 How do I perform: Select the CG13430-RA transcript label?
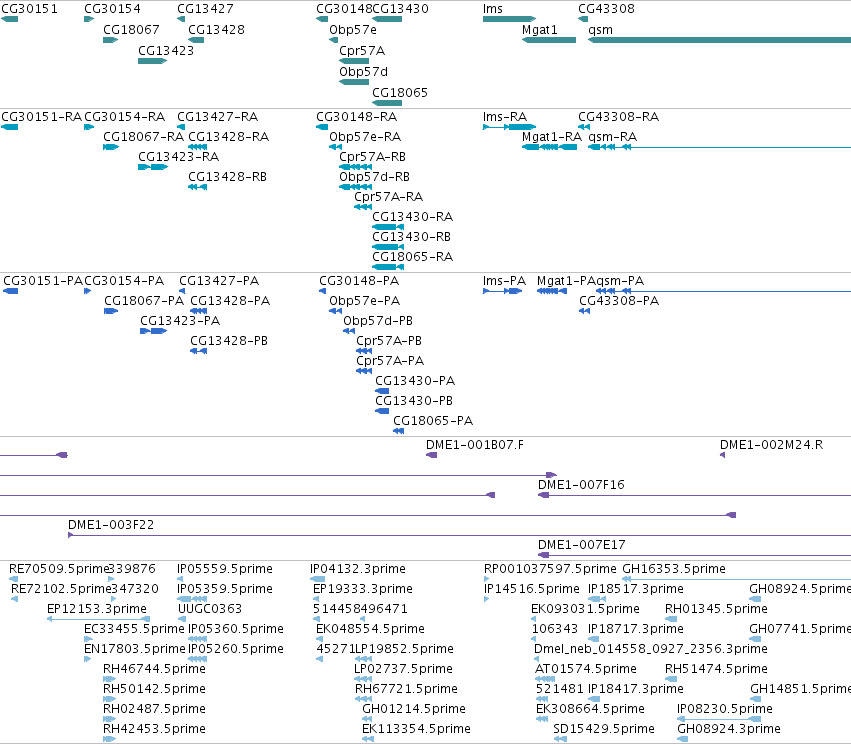[x=412, y=217]
